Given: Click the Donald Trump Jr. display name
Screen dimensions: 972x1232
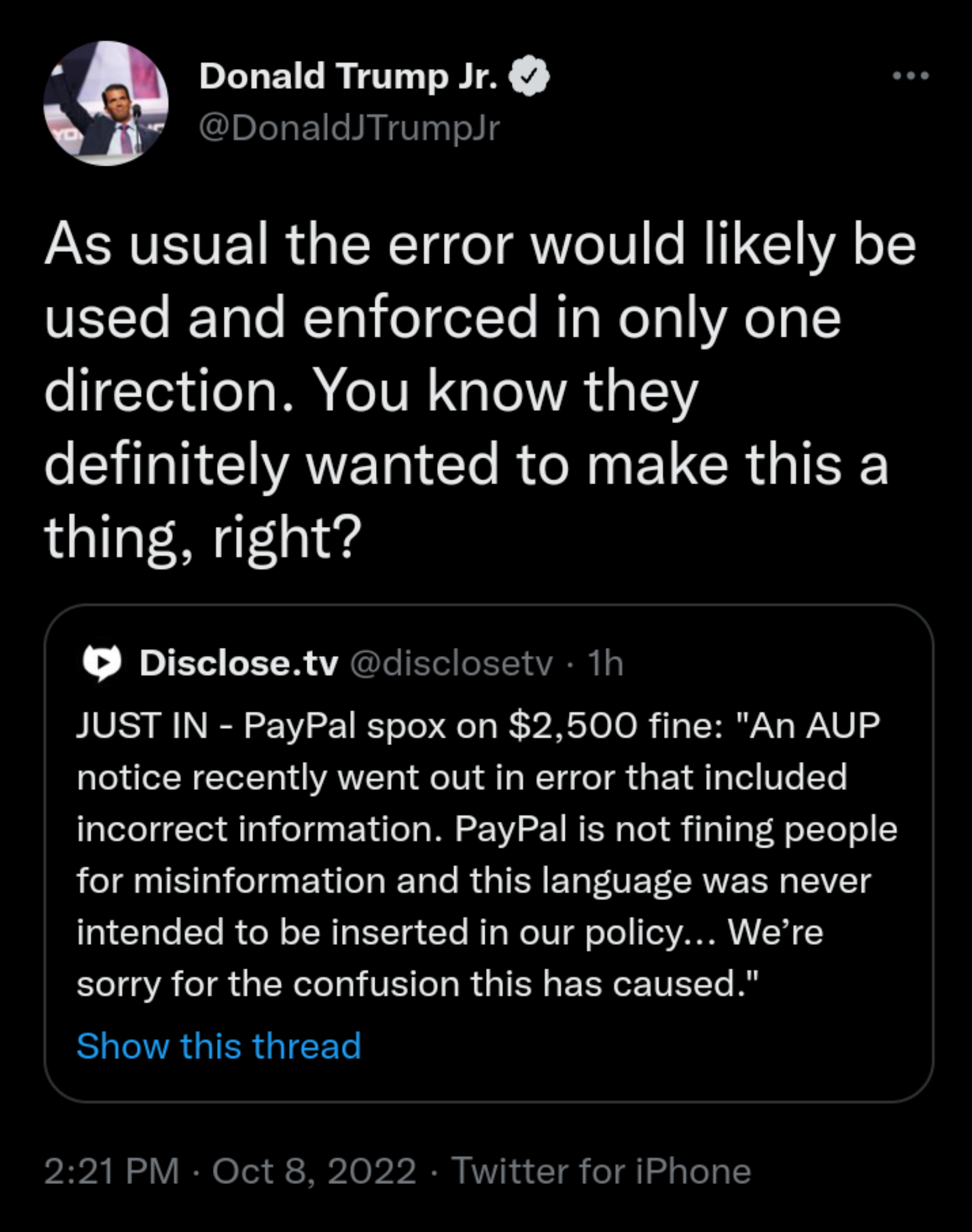Looking at the screenshot, I should pos(349,76).
